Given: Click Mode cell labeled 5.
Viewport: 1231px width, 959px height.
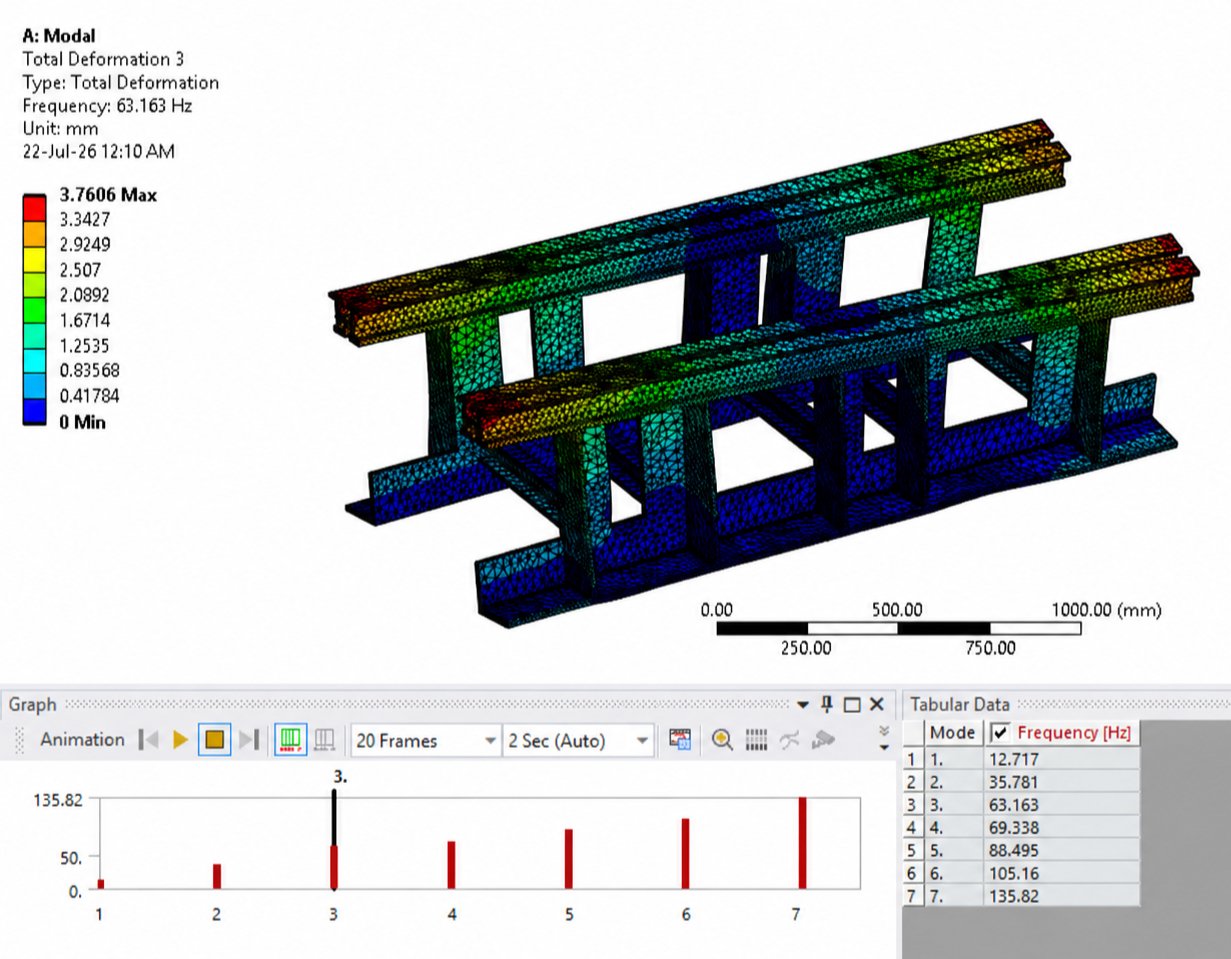Looking at the screenshot, I should click(x=952, y=851).
